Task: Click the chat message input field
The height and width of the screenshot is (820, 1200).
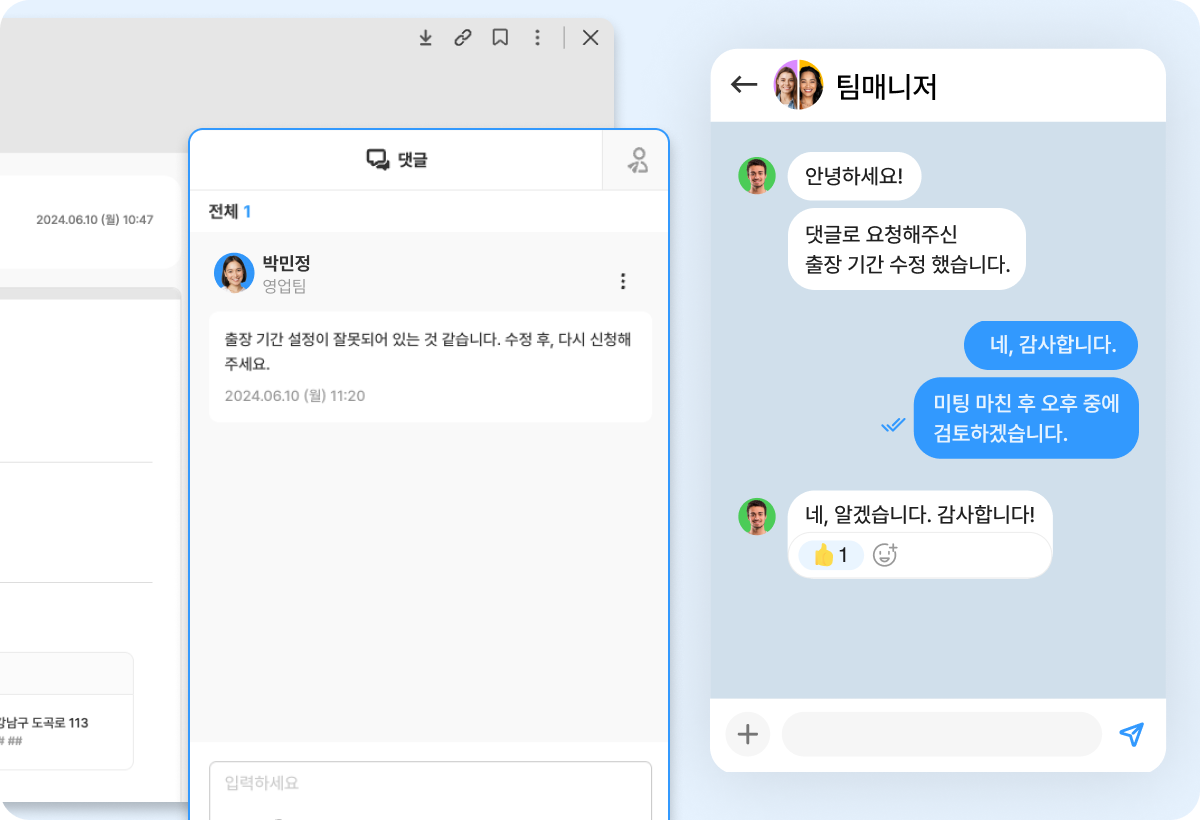Action: (x=941, y=735)
